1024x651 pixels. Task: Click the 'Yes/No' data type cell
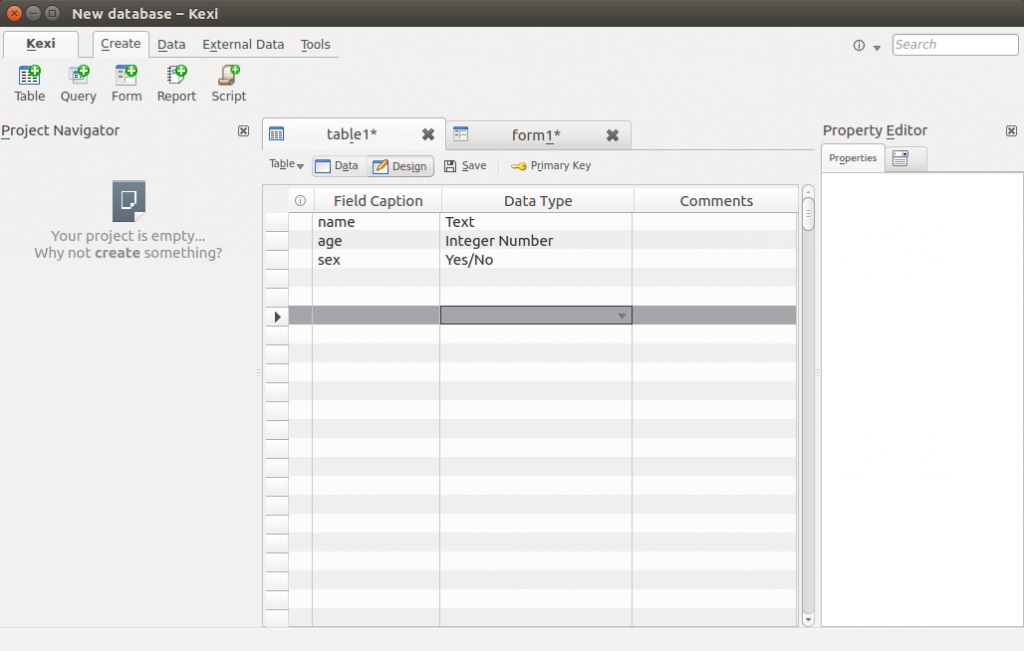[536, 260]
